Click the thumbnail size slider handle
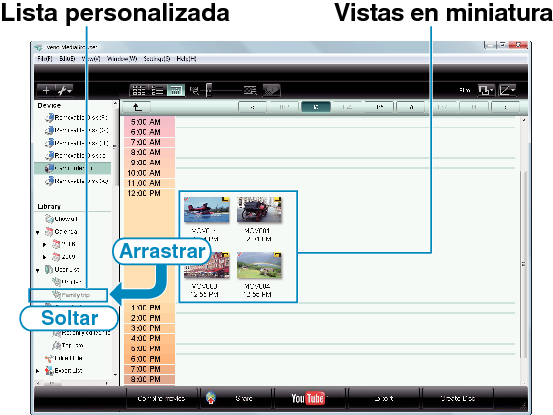 209,90
